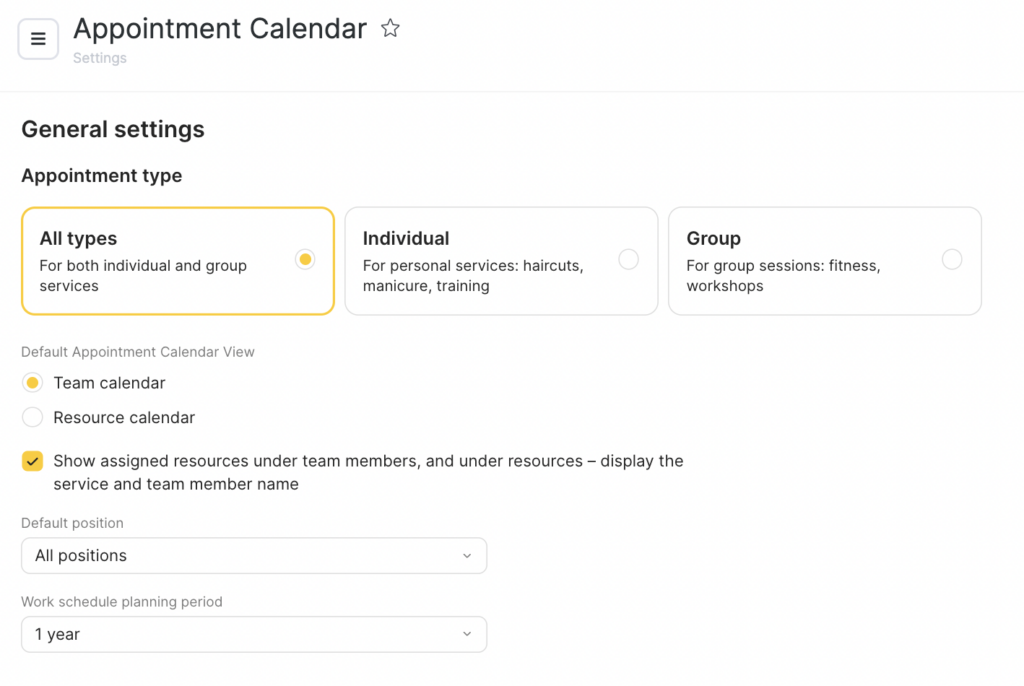Choose the Team calendar radio button
The width and height of the screenshot is (1024, 686).
click(x=33, y=383)
